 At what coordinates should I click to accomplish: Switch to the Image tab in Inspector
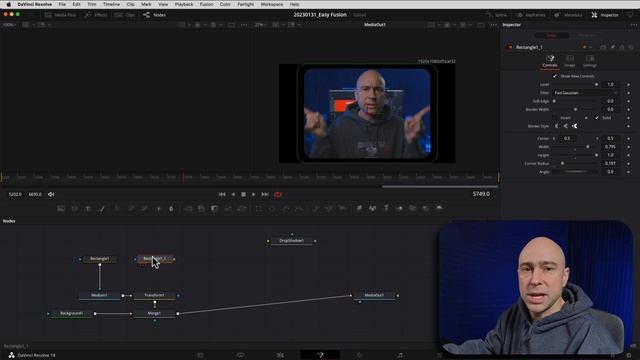coord(570,61)
